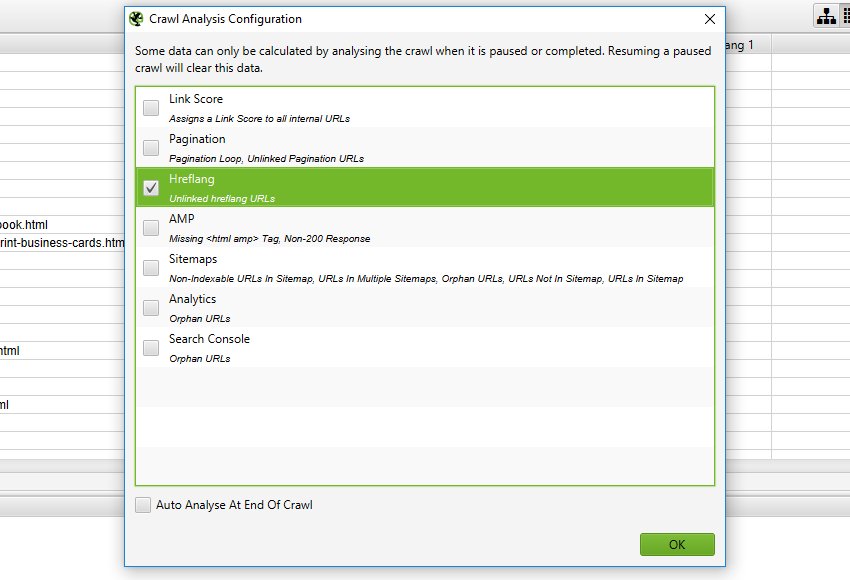Select the Link Score list row

point(425,107)
